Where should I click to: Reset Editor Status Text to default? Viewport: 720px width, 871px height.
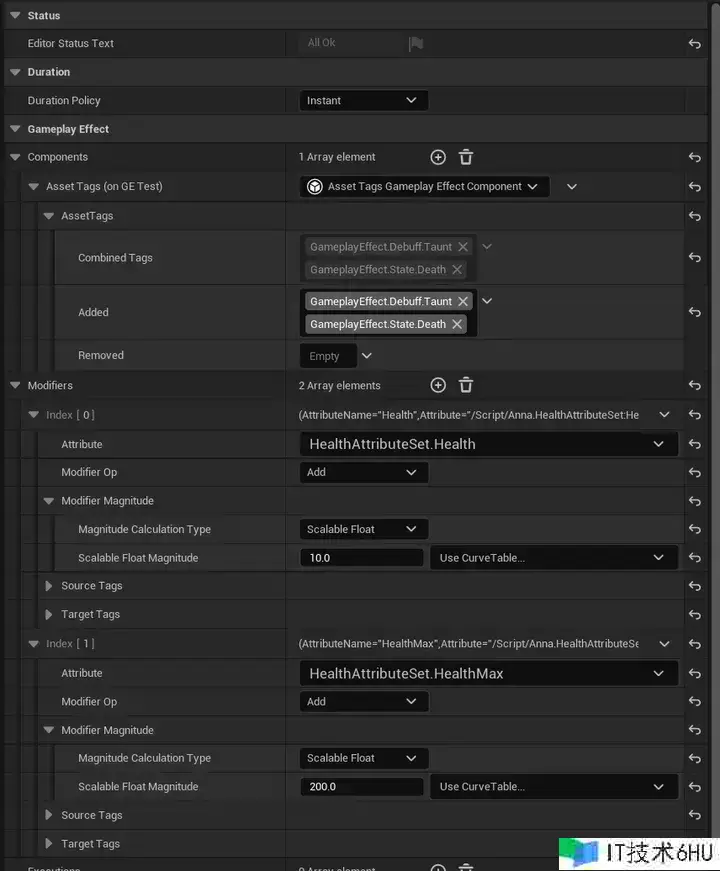click(694, 43)
